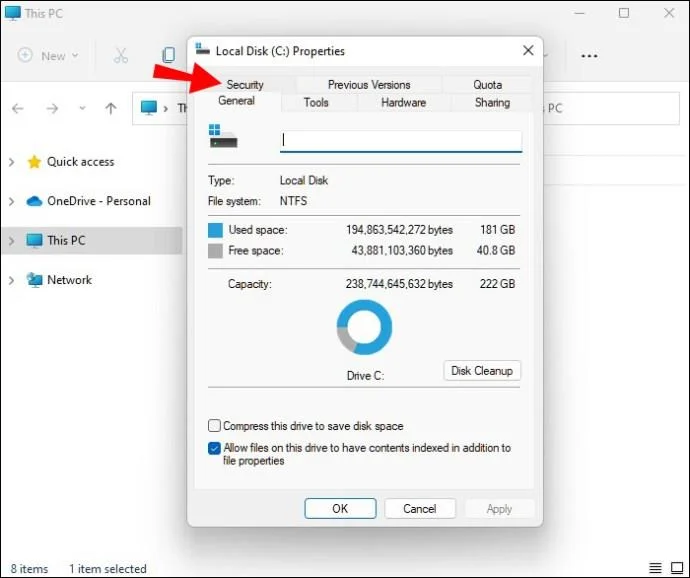This screenshot has height=578, width=690.
Task: Click the '194,863,542,272 bytes' used space value
Action: coord(399,230)
